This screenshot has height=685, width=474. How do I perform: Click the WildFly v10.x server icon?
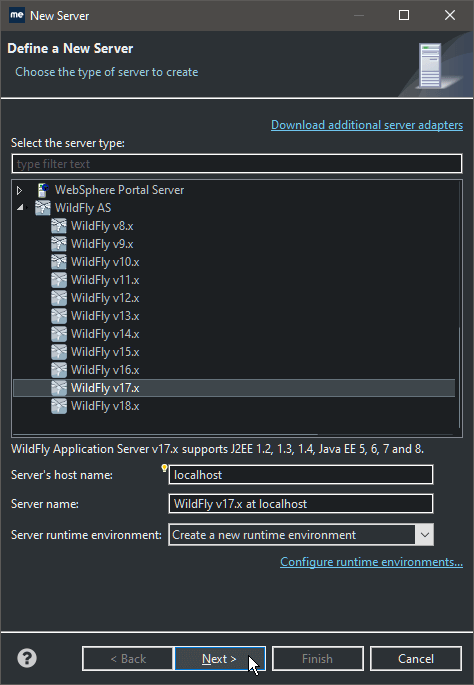59,262
